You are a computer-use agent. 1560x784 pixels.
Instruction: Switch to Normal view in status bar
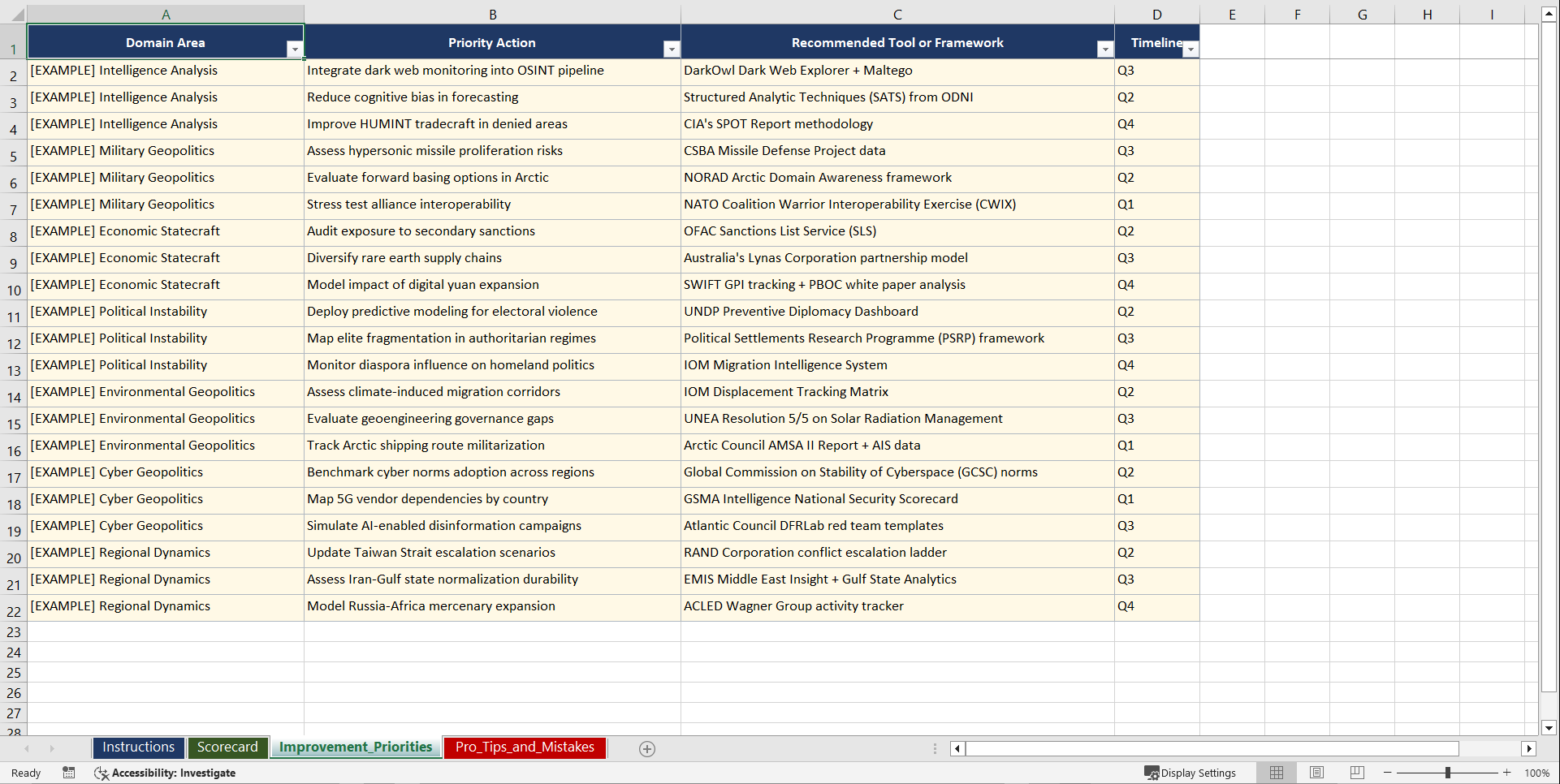1276,773
